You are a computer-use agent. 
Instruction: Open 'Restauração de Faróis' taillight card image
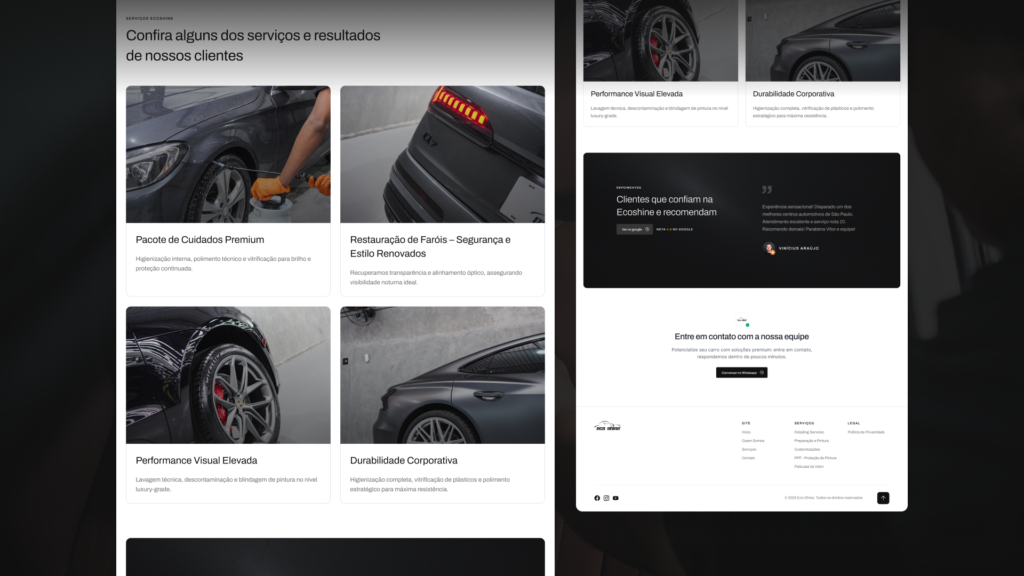pos(442,154)
